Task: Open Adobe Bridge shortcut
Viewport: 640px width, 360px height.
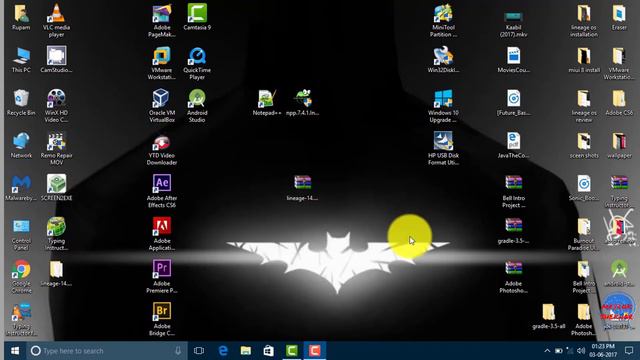Action: (162, 319)
